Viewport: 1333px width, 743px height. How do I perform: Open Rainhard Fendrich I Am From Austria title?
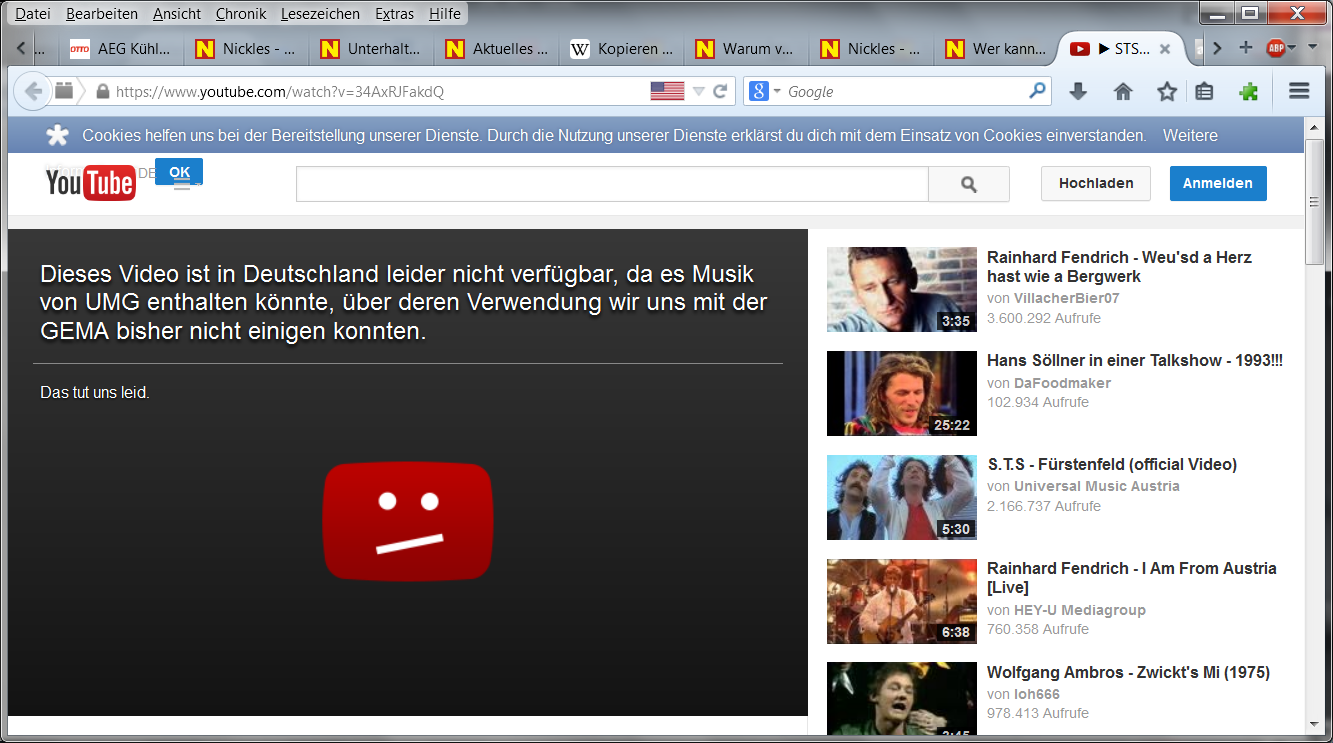(x=1132, y=578)
